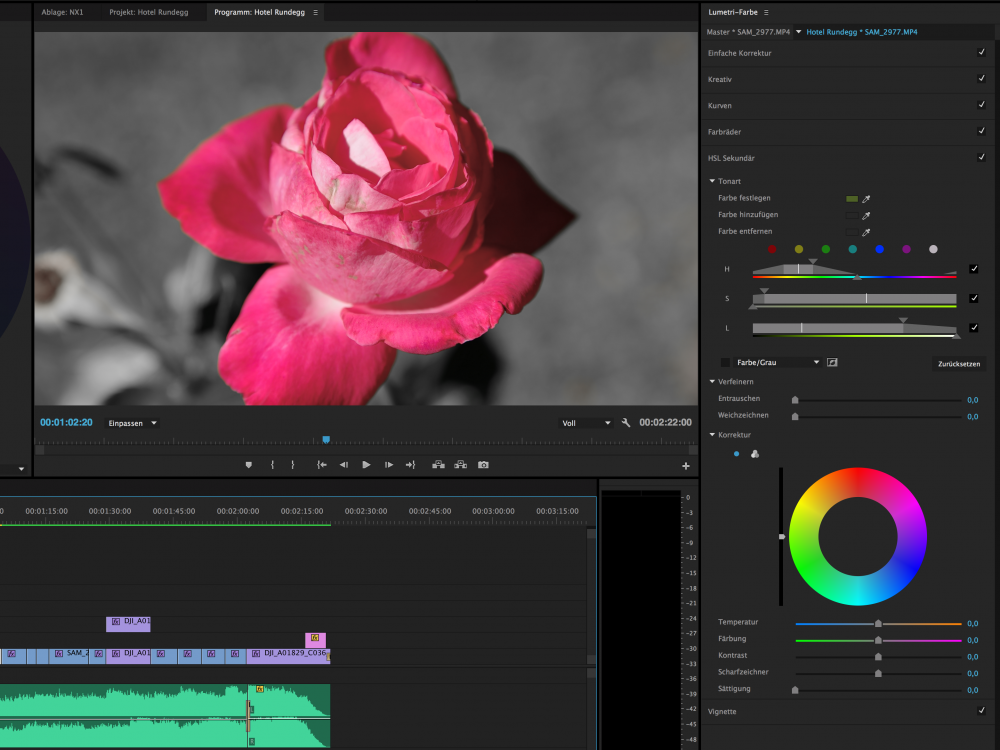Open the Ablage: NX1 tab

pyautogui.click(x=62, y=13)
